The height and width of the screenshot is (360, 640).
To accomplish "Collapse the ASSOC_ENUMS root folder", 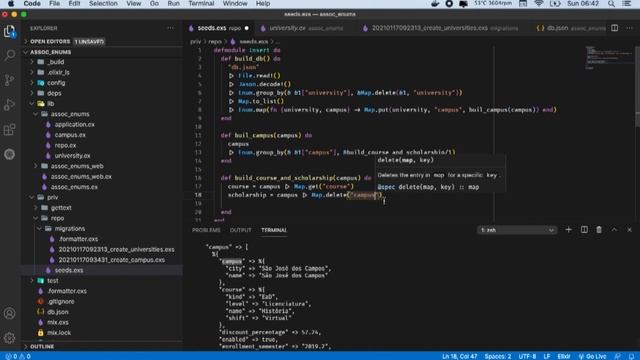I will click(102, 52).
